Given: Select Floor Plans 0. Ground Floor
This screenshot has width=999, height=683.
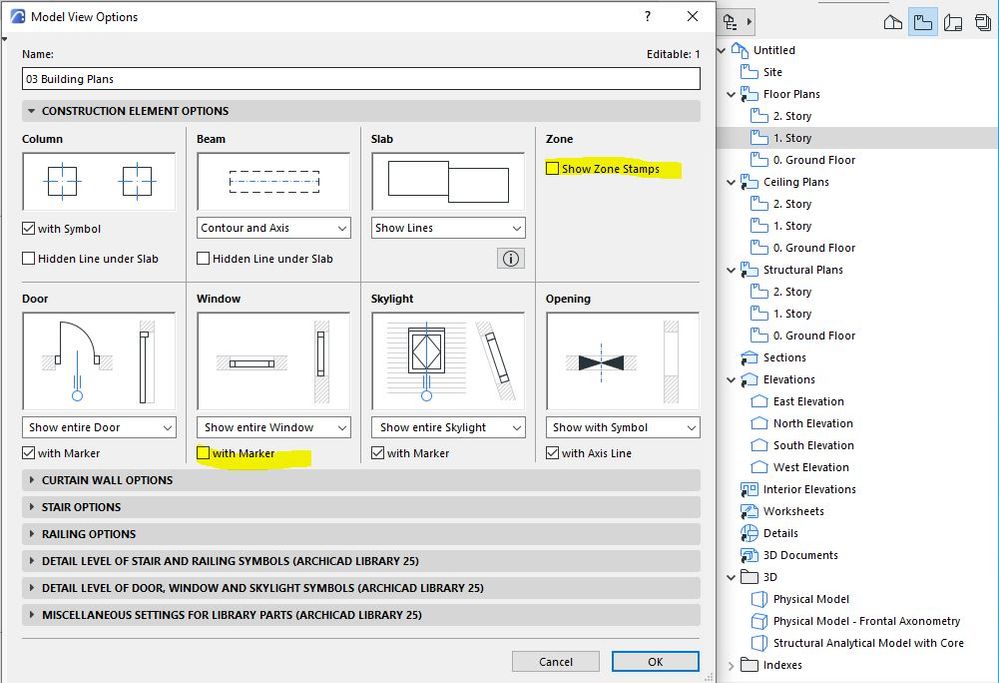Looking at the screenshot, I should 803,160.
